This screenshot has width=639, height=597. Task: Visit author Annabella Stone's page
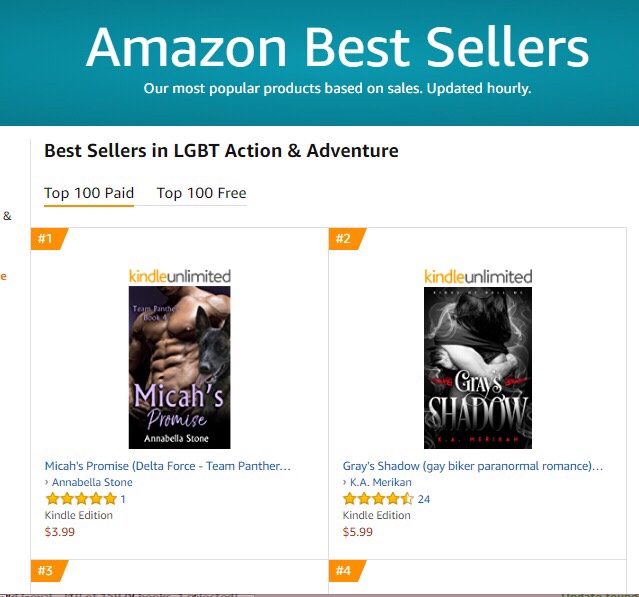click(92, 482)
